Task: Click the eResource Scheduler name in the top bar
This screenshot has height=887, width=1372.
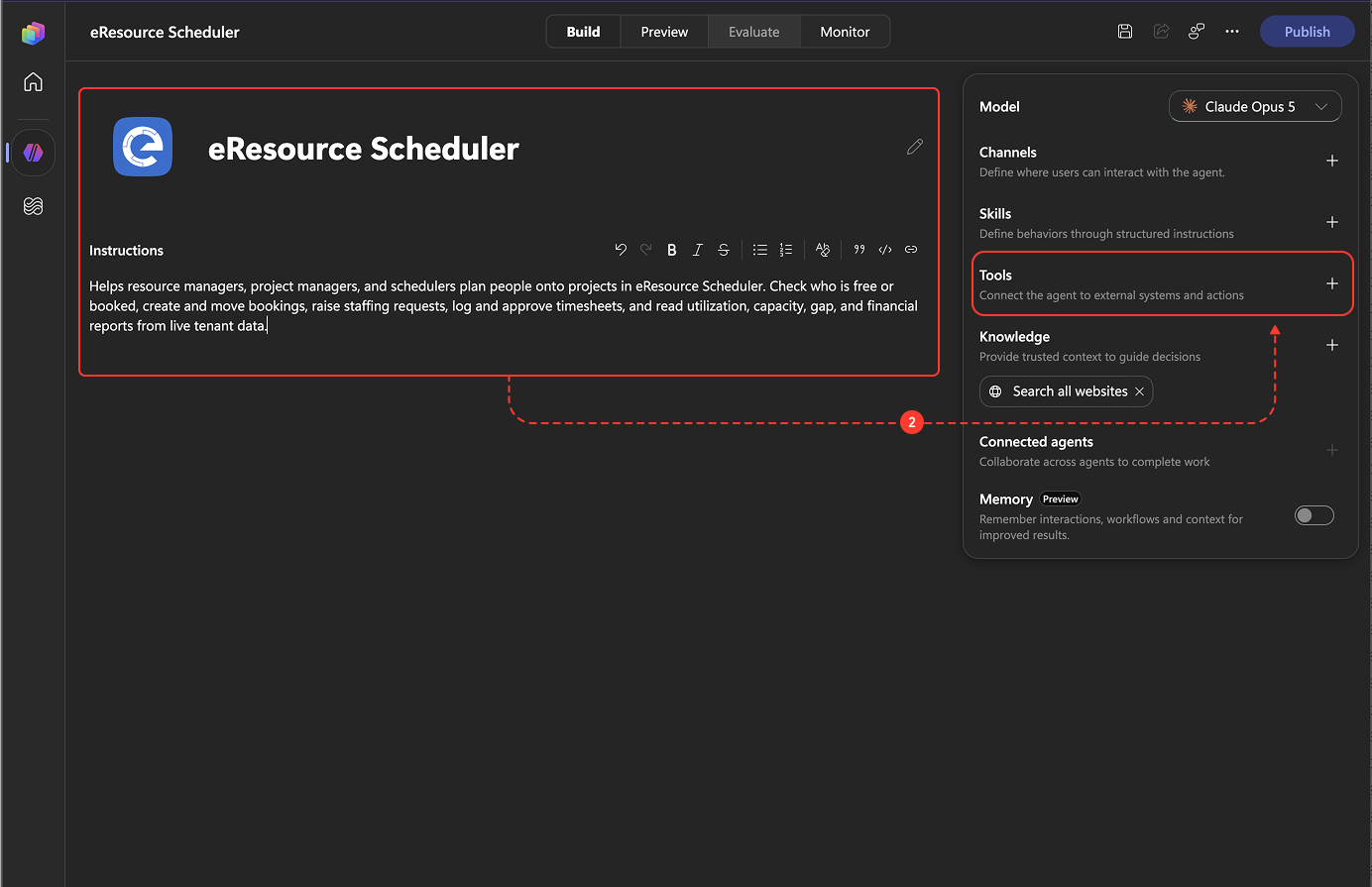Action: (x=165, y=32)
